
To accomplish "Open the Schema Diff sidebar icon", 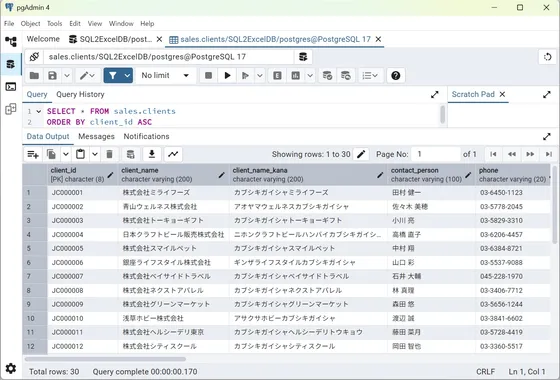I will point(11,109).
